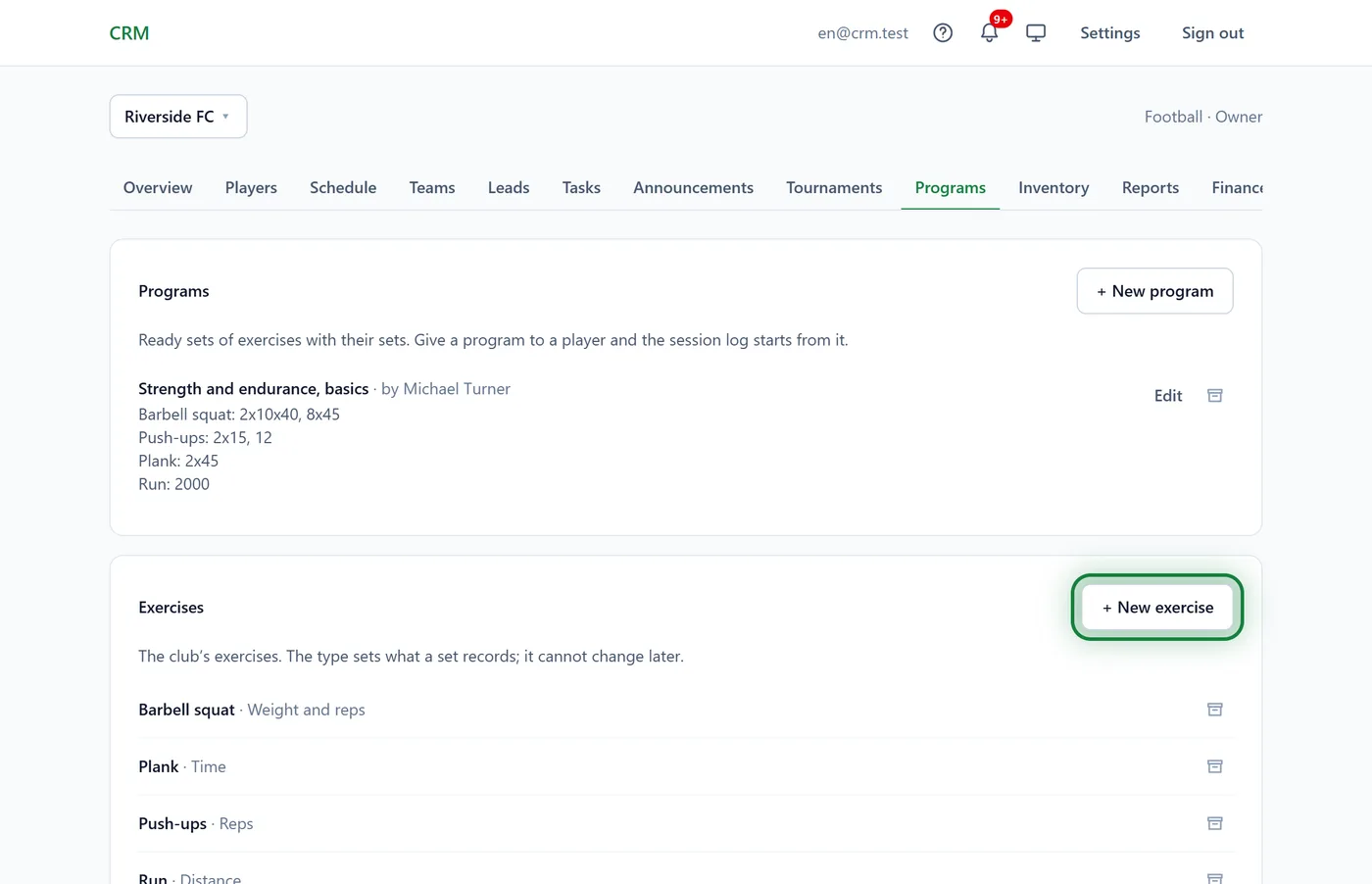Click the New program button
This screenshot has height=884, width=1372.
tap(1154, 291)
